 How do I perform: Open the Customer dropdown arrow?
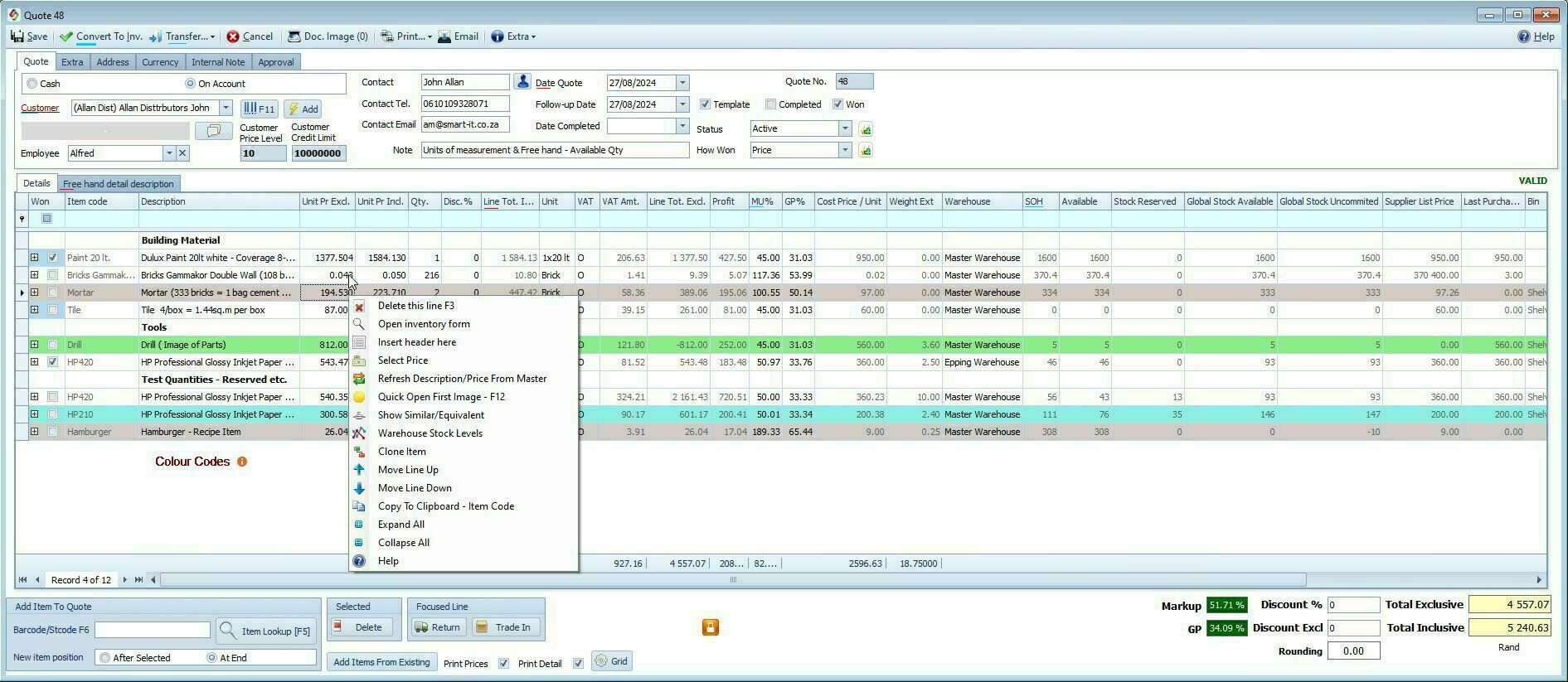click(x=226, y=108)
